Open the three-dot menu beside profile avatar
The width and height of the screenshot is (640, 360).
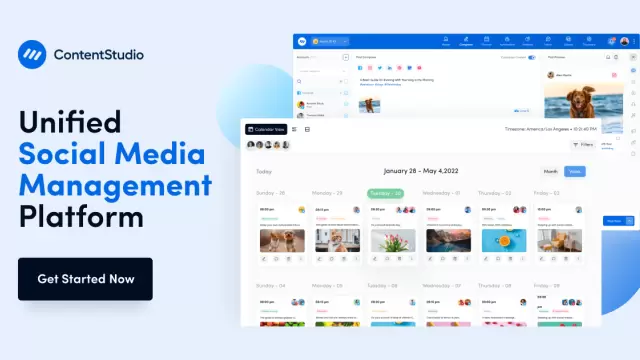tap(634, 41)
